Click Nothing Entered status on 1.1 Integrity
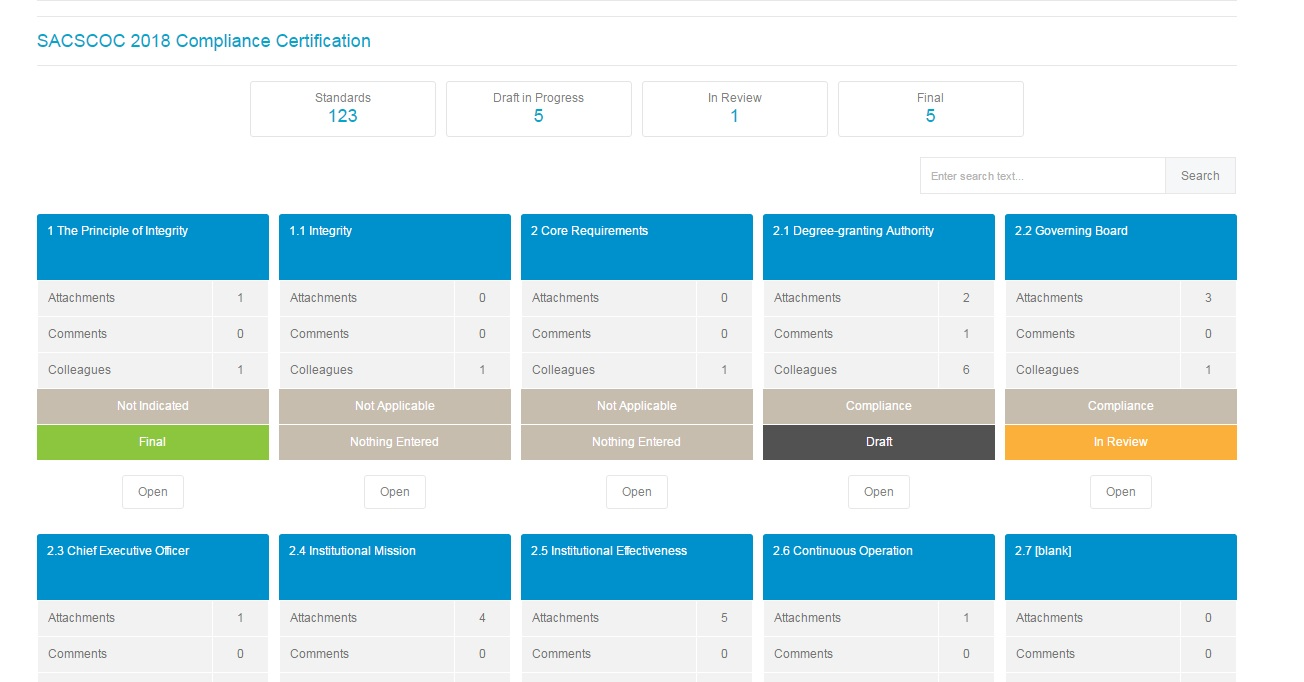Viewport: 1304px width, 682px height. click(395, 442)
